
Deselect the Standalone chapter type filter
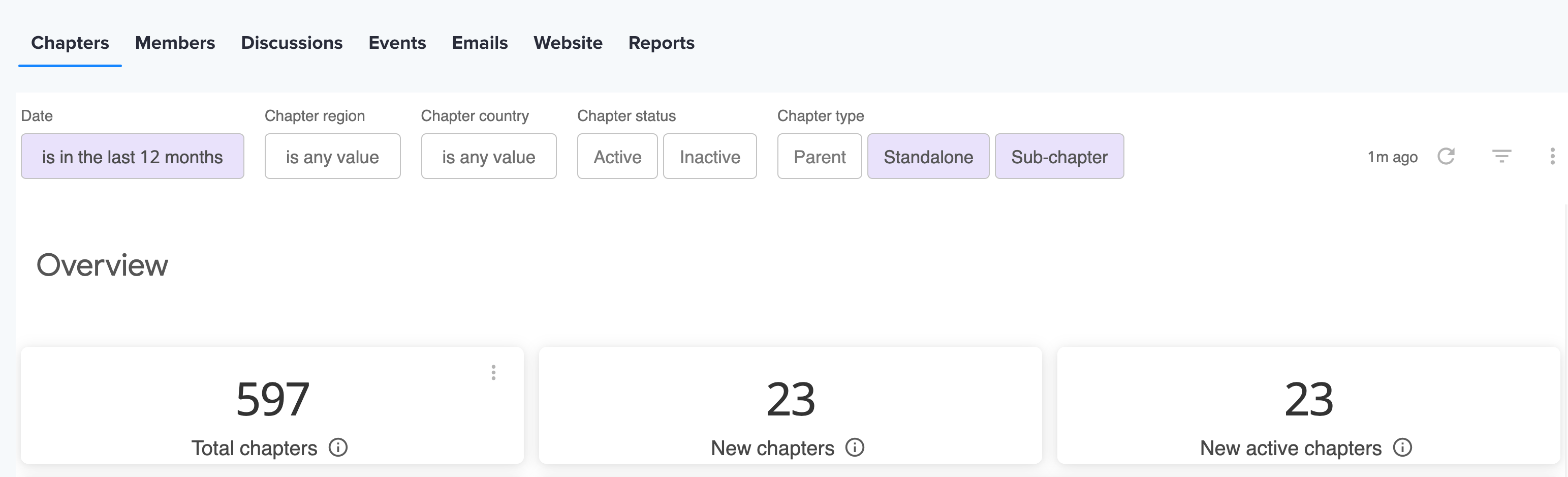tap(928, 157)
